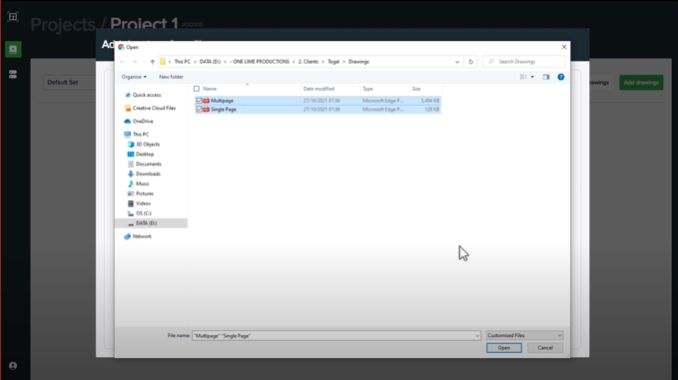Open the Help question mark icon
This screenshot has width=678, height=380.
click(560, 77)
